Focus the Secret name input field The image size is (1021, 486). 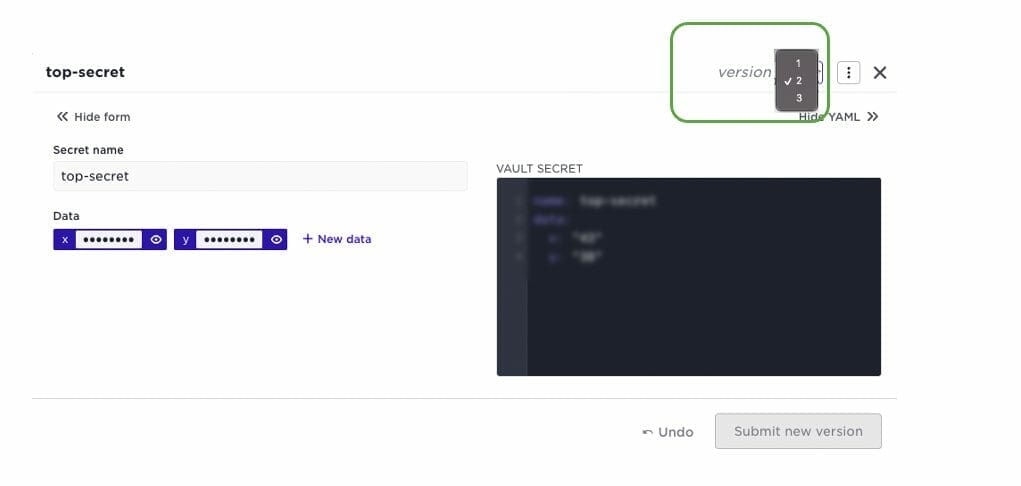260,176
